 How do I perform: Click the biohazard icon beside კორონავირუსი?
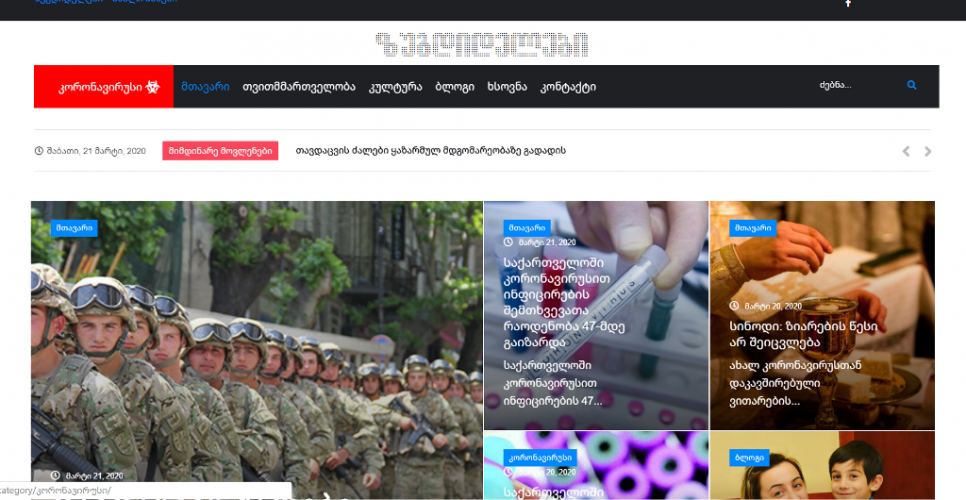pos(153,87)
